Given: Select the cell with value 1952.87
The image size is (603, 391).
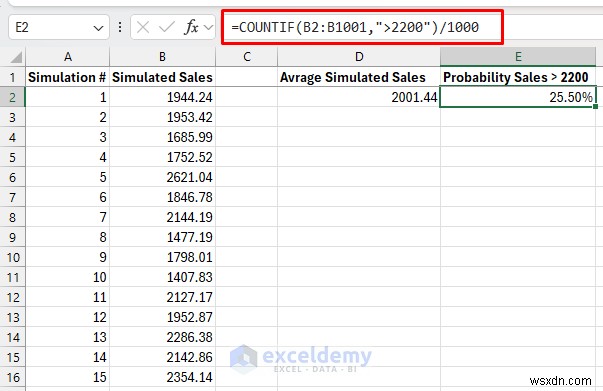Looking at the screenshot, I should click(162, 317).
